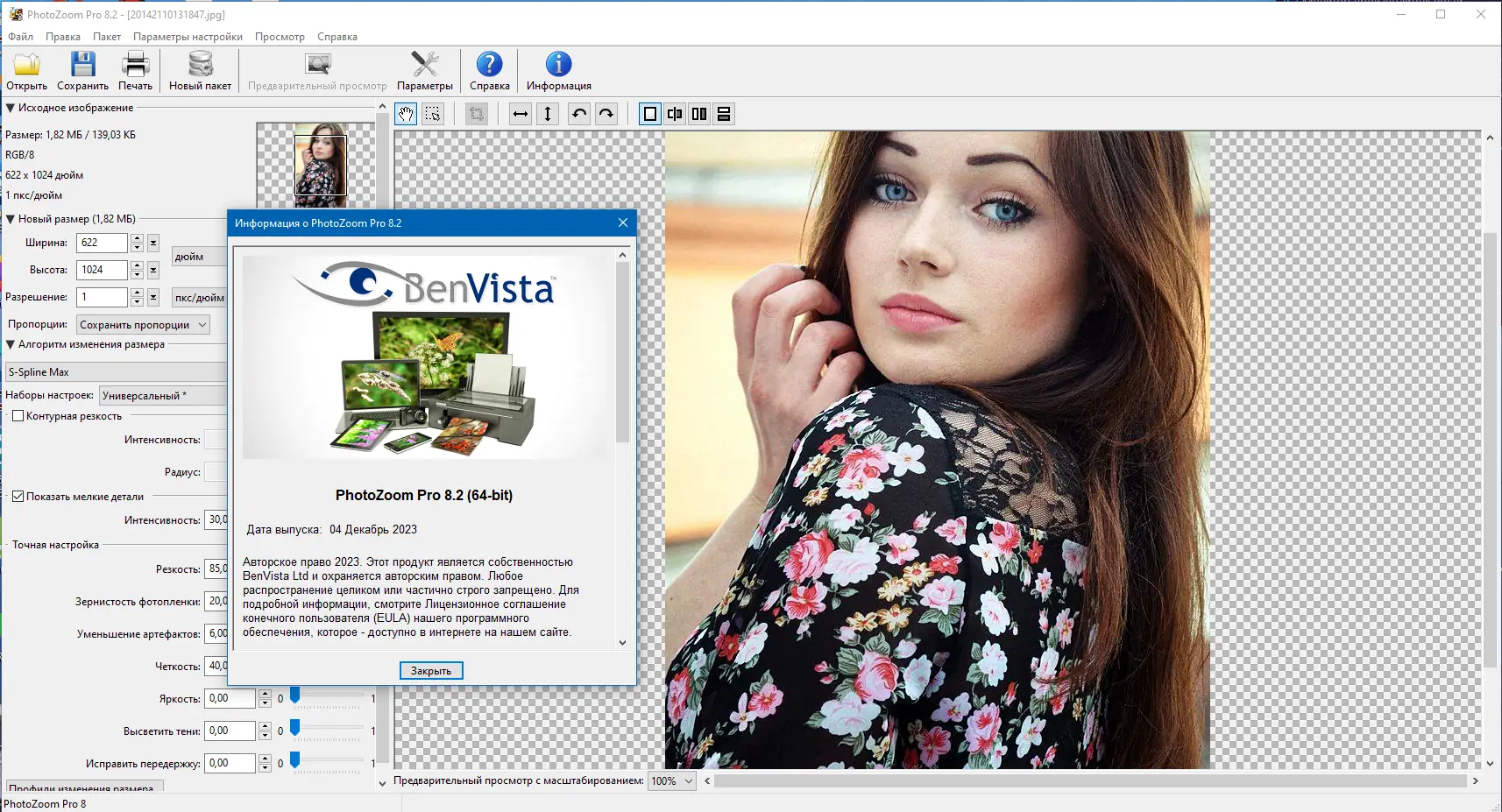Select the rectangular crop selection tool
This screenshot has width=1502, height=812.
pyautogui.click(x=433, y=114)
